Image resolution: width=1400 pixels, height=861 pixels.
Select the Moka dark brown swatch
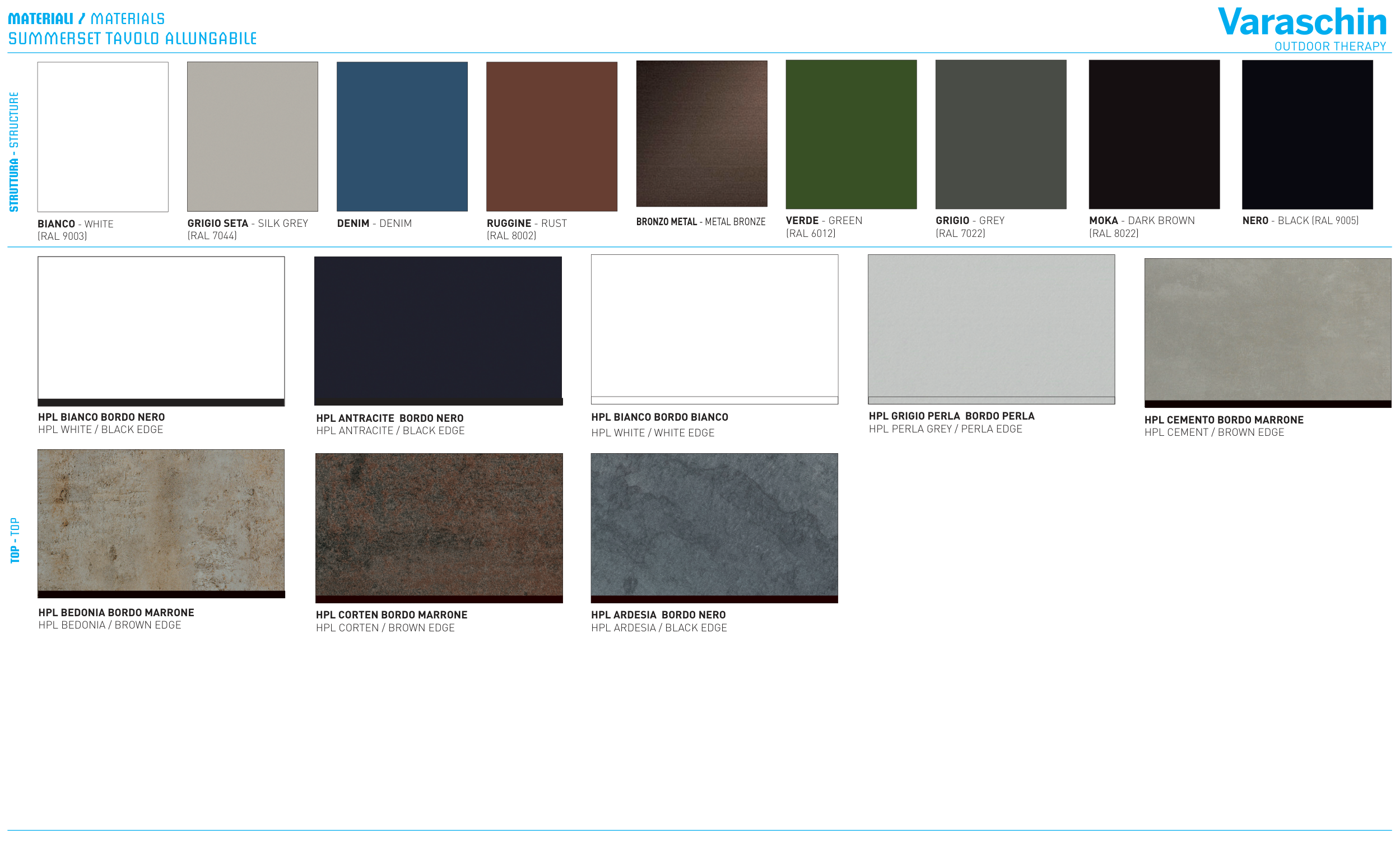(1155, 134)
